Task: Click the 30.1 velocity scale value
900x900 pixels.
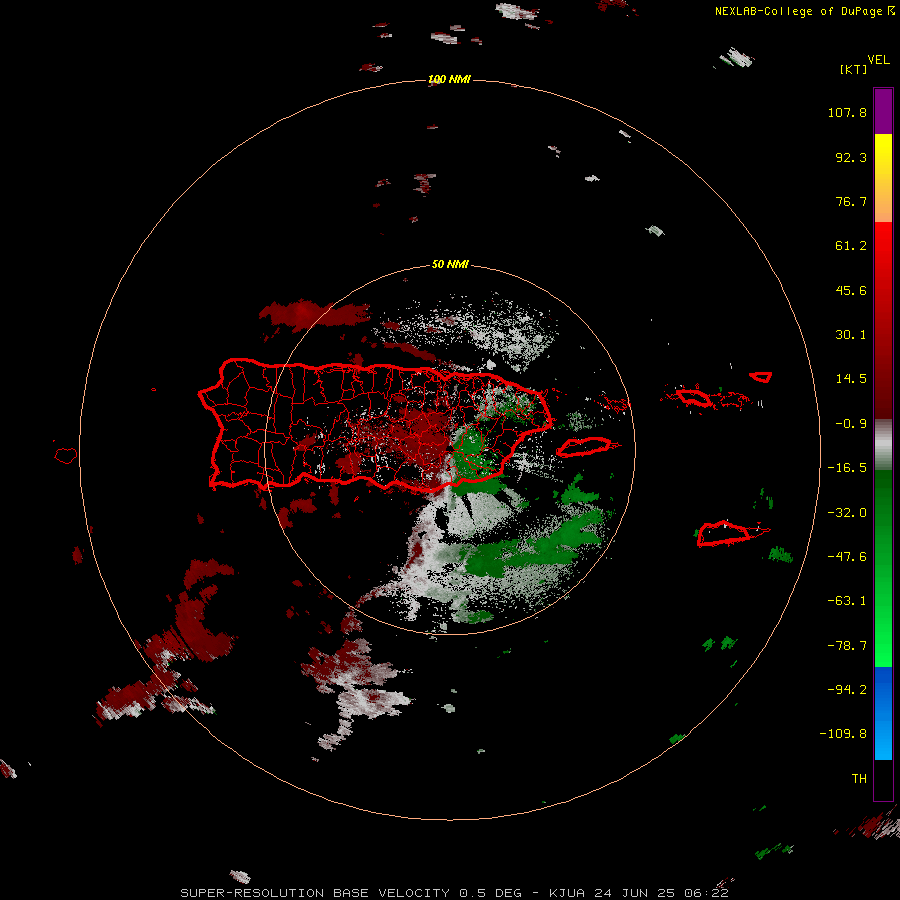Action: pos(851,335)
